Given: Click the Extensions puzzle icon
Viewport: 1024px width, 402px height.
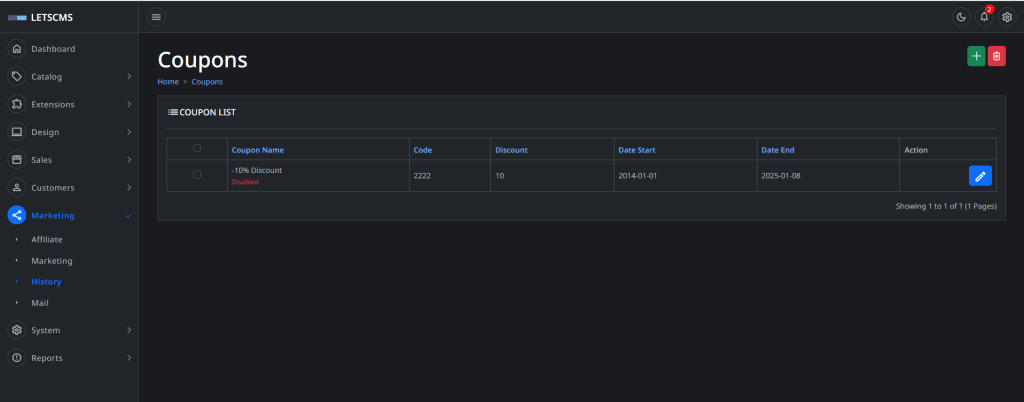Looking at the screenshot, I should pos(16,104).
